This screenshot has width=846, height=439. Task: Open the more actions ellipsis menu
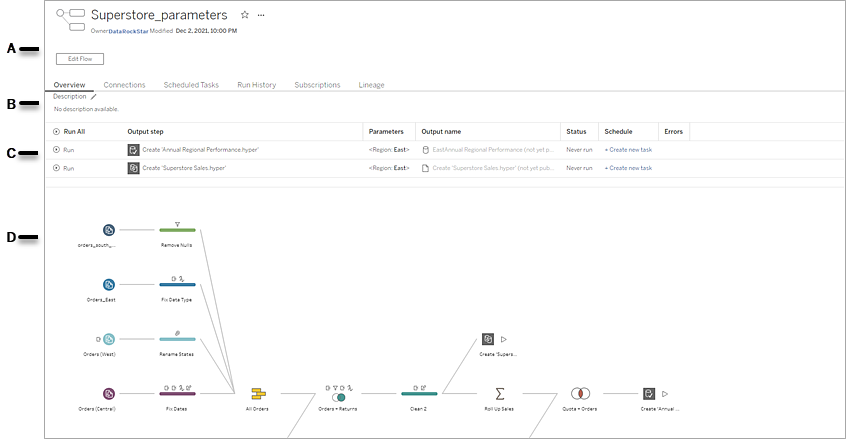[x=262, y=16]
